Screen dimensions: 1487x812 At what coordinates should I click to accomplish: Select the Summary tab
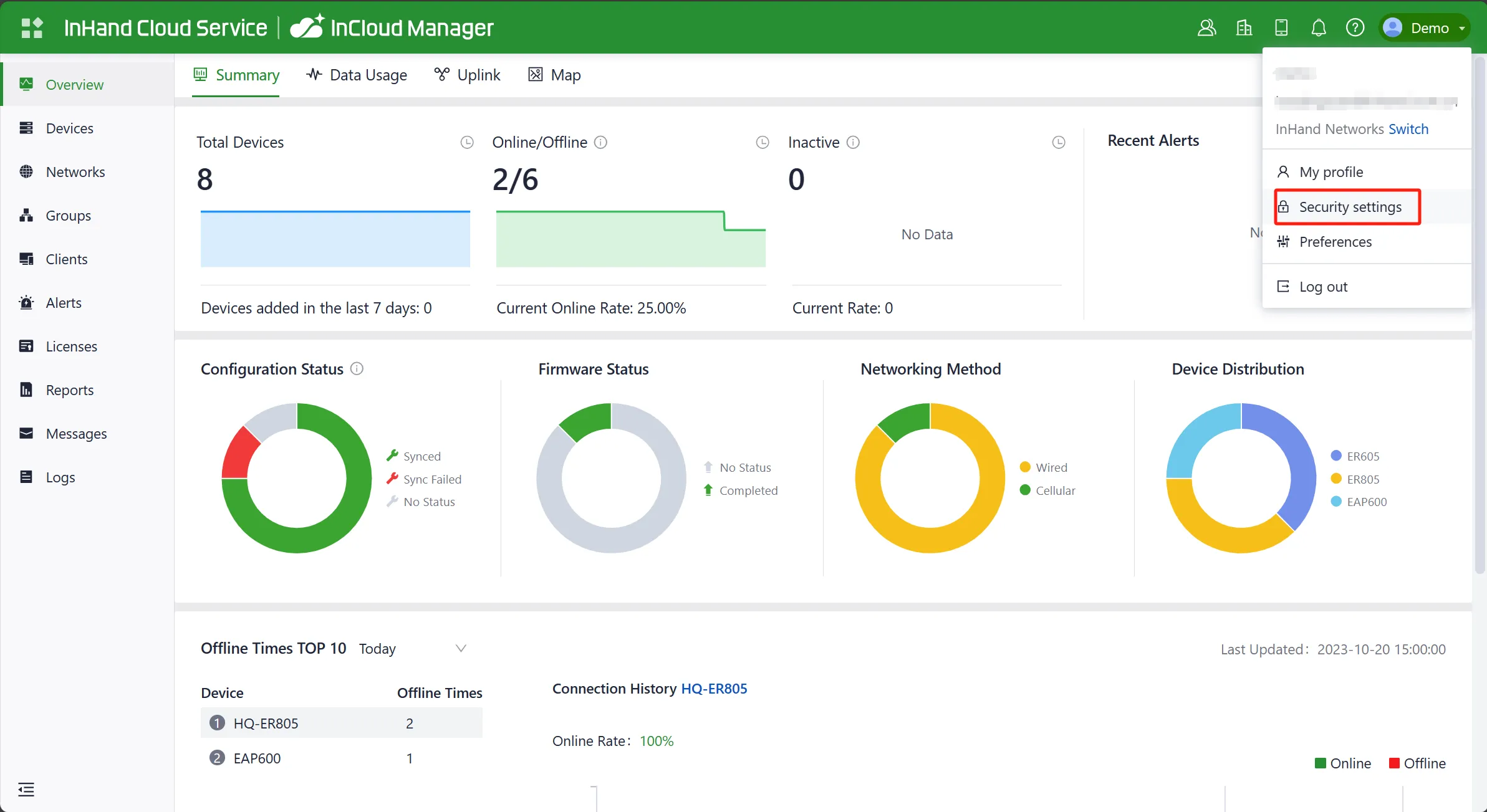[236, 75]
